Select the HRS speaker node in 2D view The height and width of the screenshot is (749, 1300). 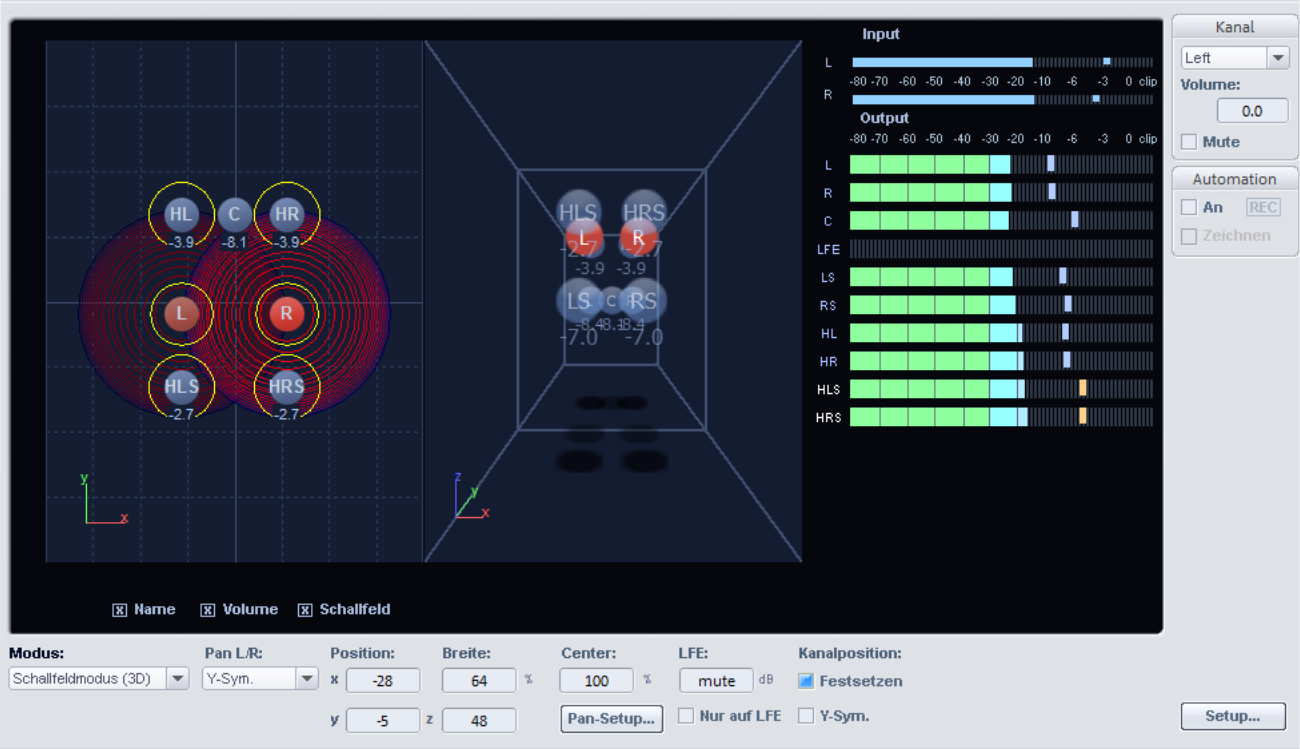(x=287, y=386)
